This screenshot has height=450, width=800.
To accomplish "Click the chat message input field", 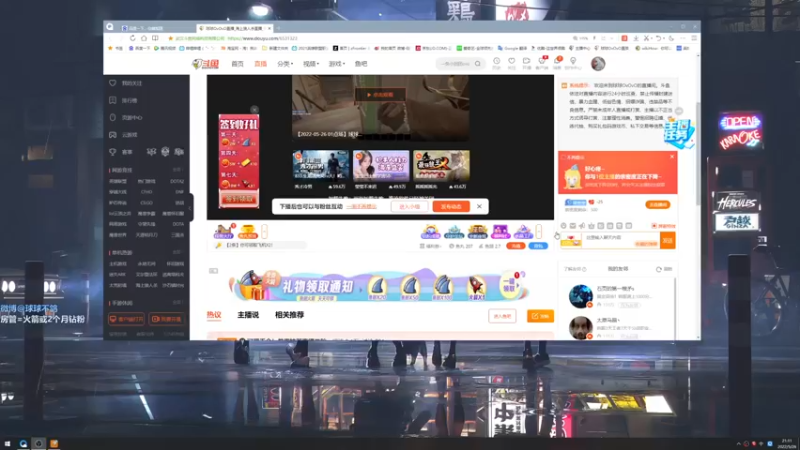I will coord(620,238).
